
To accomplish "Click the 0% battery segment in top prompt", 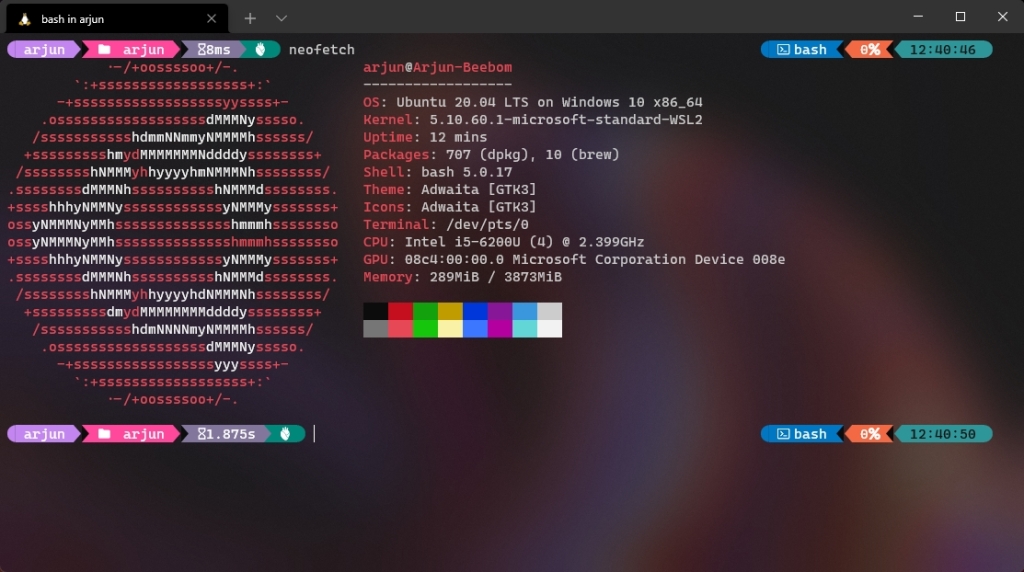I will [x=869, y=50].
